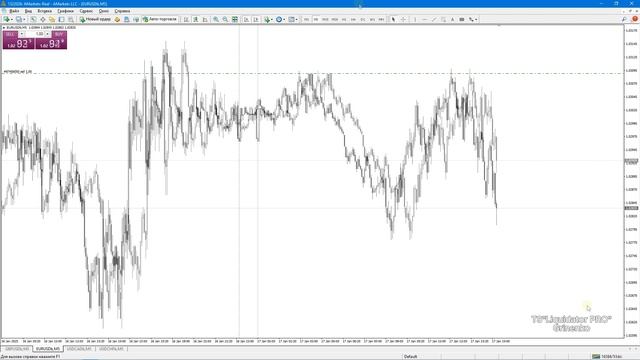Open the Profiles toolbar icon
The width and height of the screenshot is (640, 360).
pyautogui.click(x=19, y=19)
